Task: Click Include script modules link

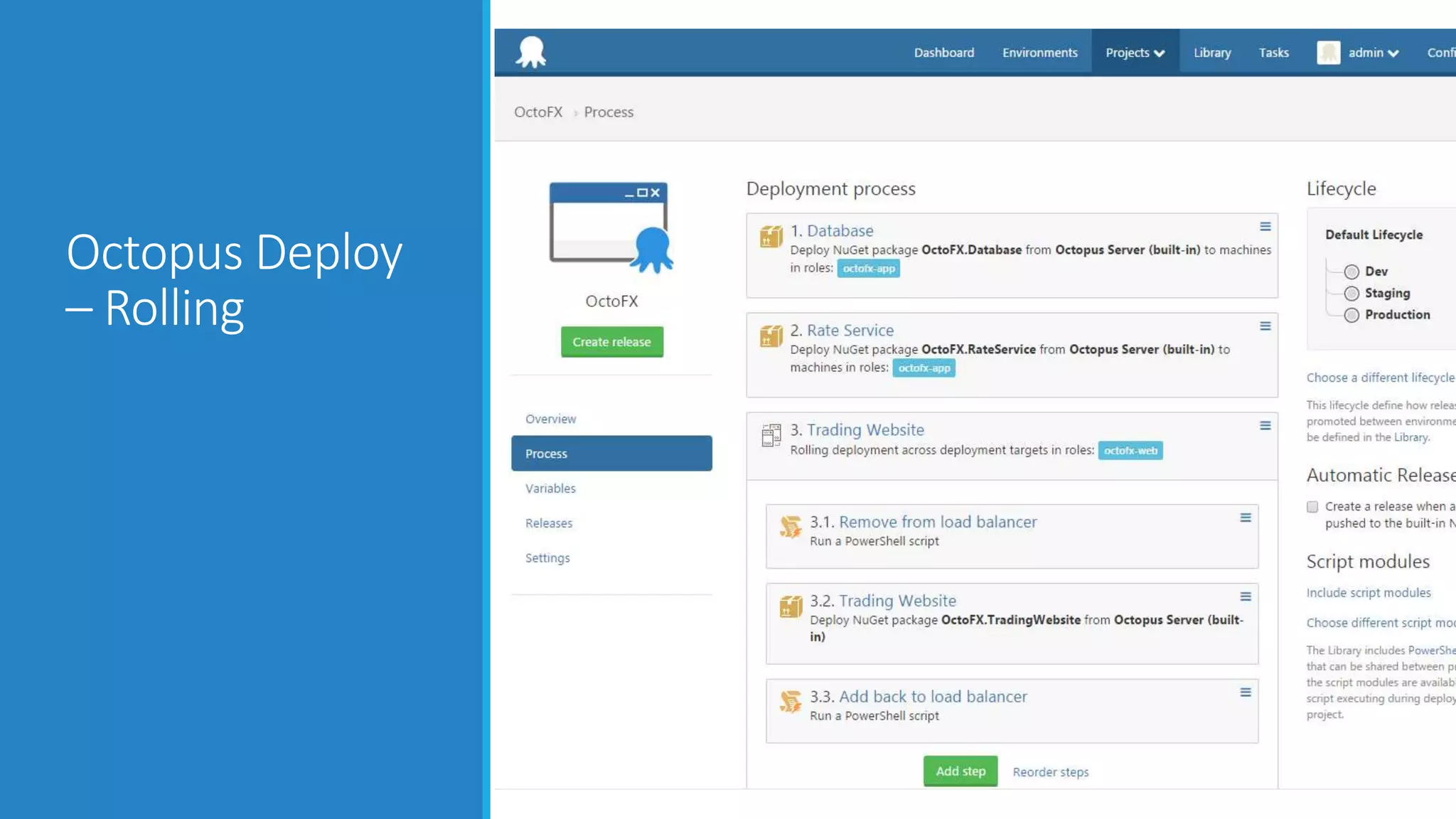Action: [x=1369, y=593]
